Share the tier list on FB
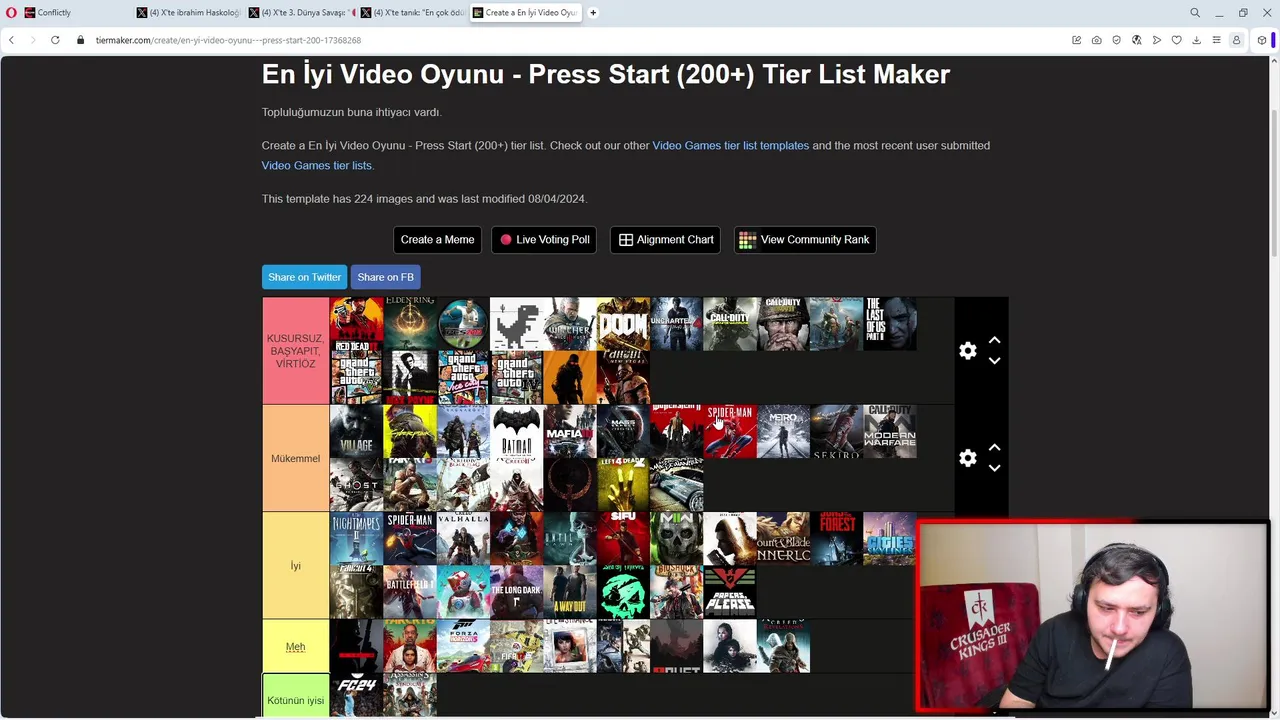 tap(385, 277)
